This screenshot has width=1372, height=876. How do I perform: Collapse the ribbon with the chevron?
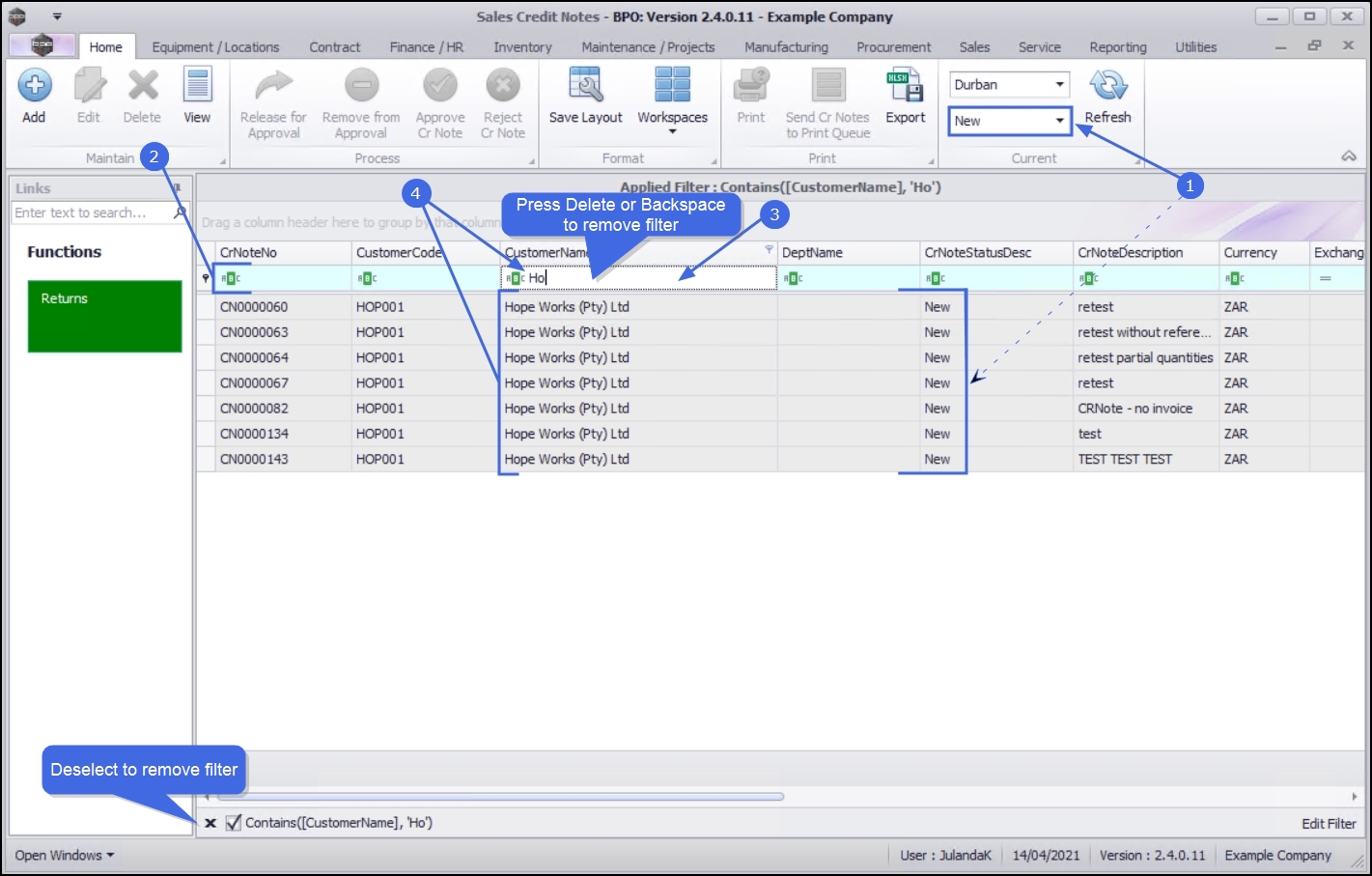click(1349, 156)
